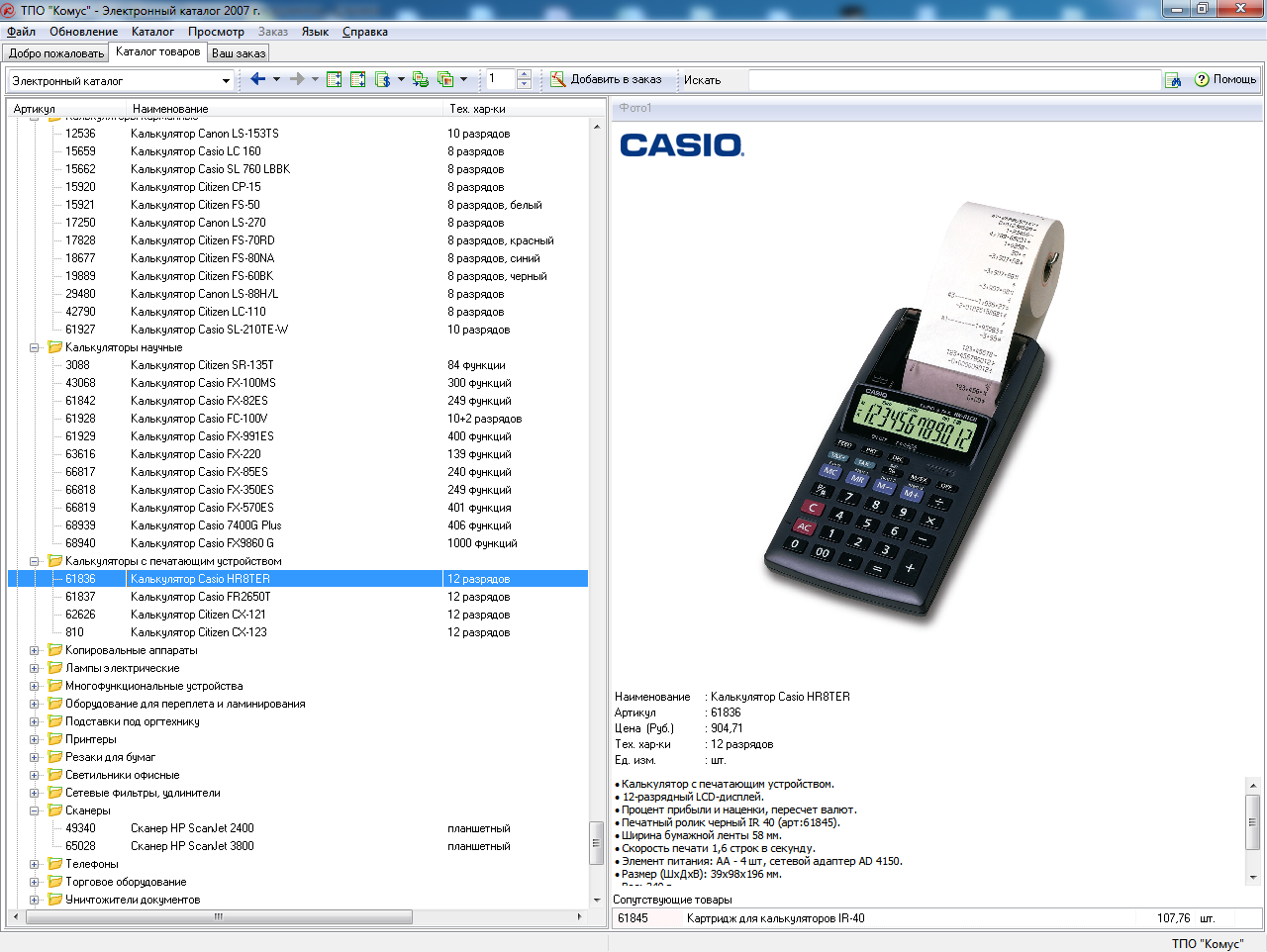Collapse the Калькуляторы научные category
Screen dimensions: 1267x952
tap(34, 347)
